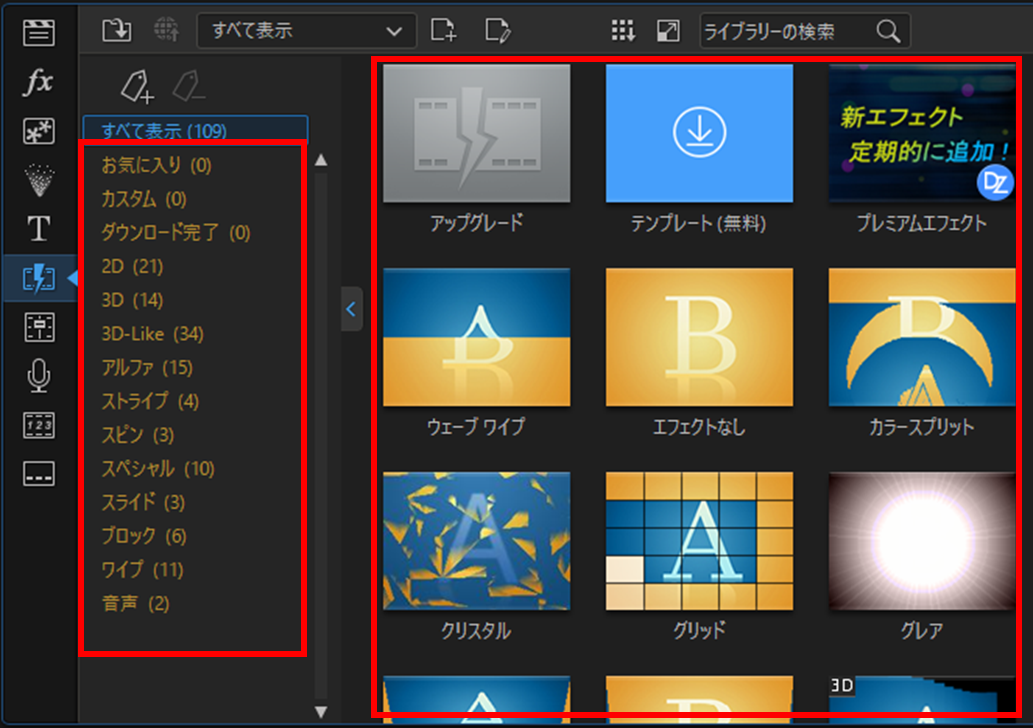Click the テンプレート (無料) download thumbnail
The width and height of the screenshot is (1033, 728).
(699, 133)
